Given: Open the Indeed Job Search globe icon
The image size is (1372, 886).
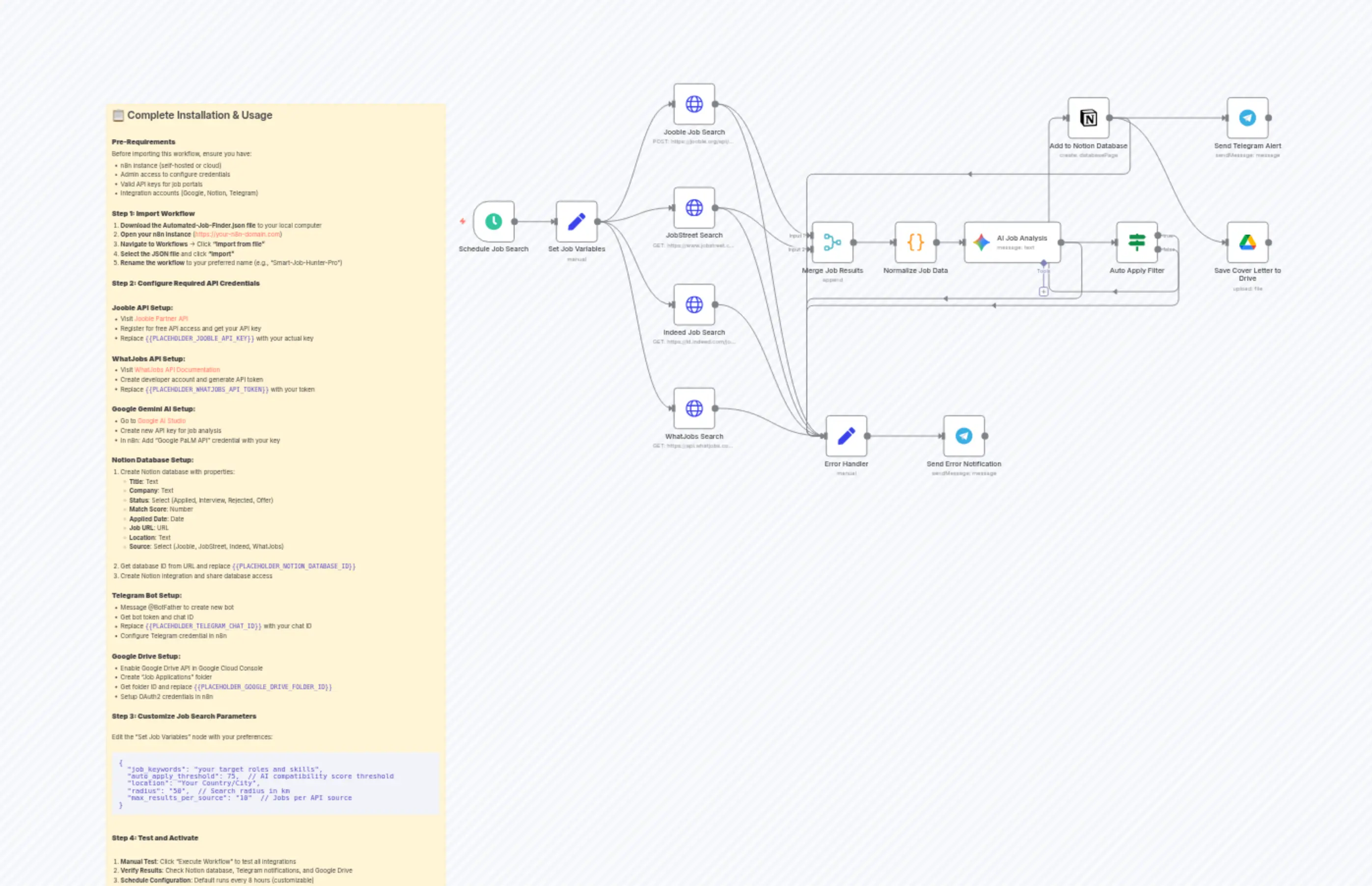Looking at the screenshot, I should pyautogui.click(x=695, y=304).
